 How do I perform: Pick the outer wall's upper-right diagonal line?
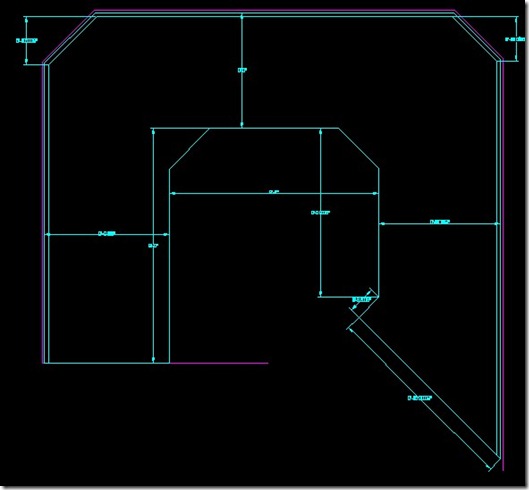click(x=475, y=39)
